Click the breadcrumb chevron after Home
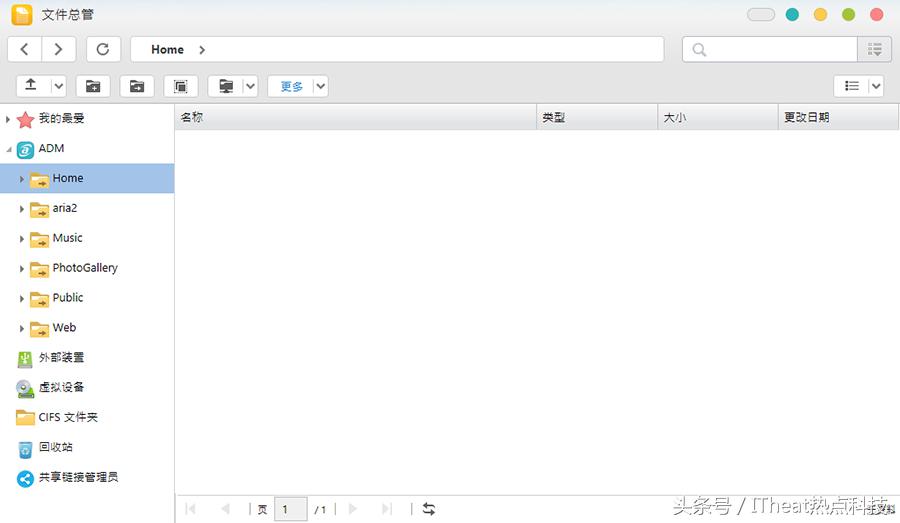The width and height of the screenshot is (900, 523). click(x=201, y=50)
